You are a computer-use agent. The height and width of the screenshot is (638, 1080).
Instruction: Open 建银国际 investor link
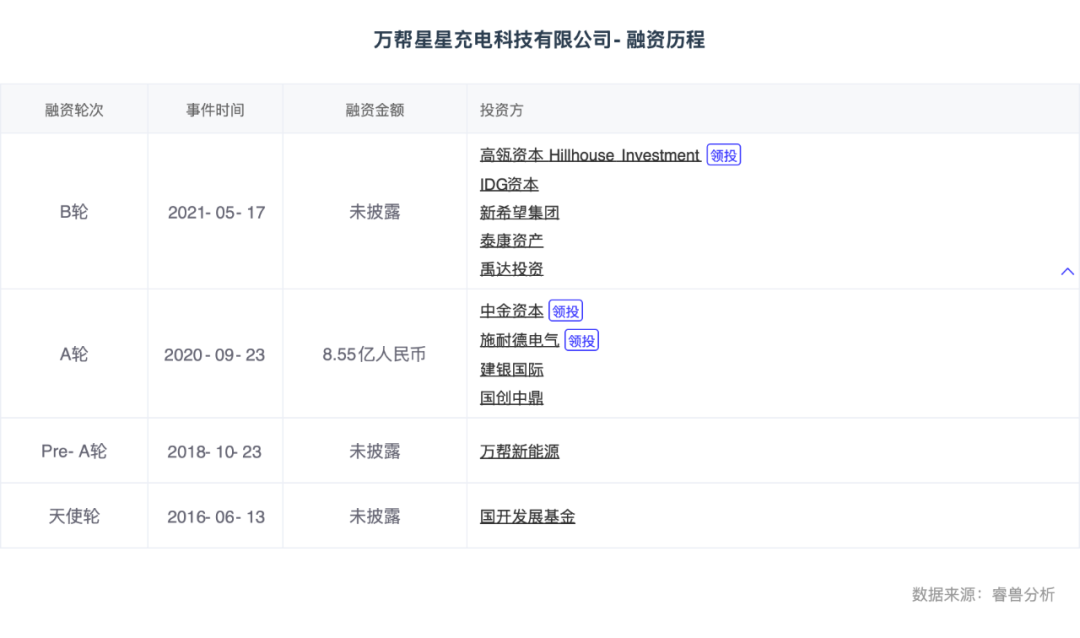(511, 370)
